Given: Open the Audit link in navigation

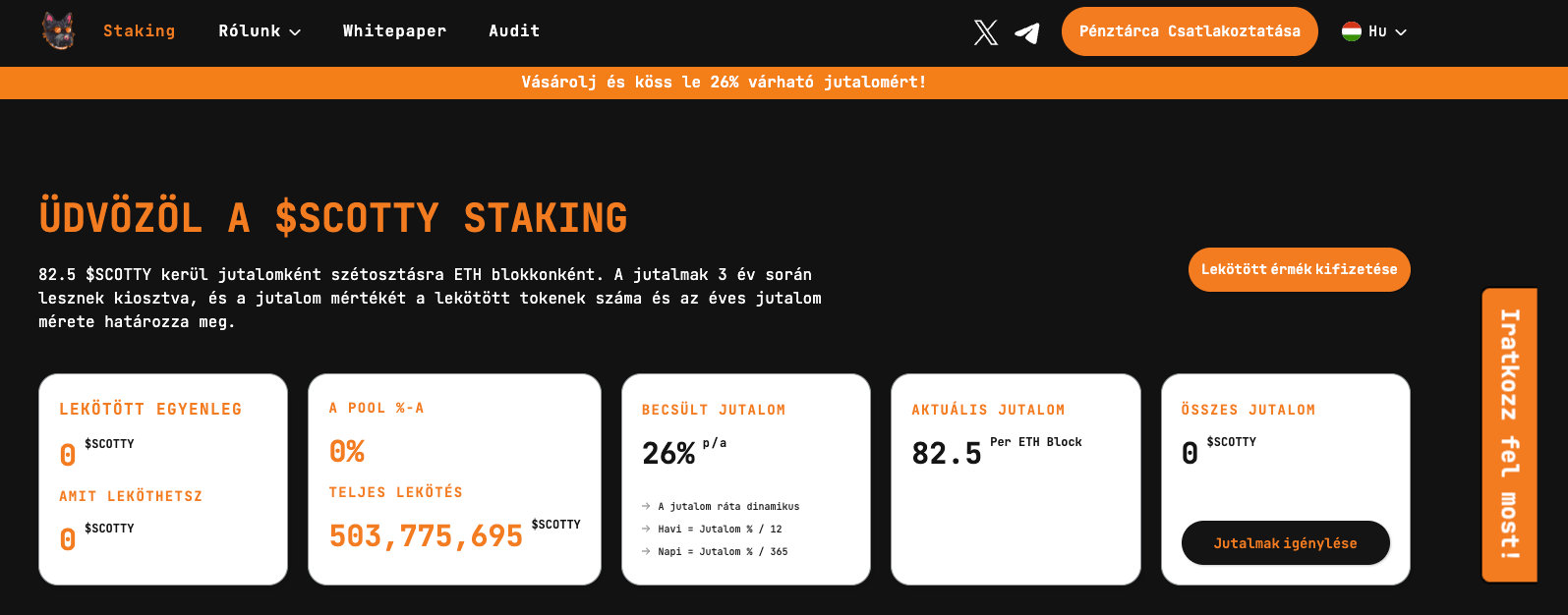Looking at the screenshot, I should point(514,31).
